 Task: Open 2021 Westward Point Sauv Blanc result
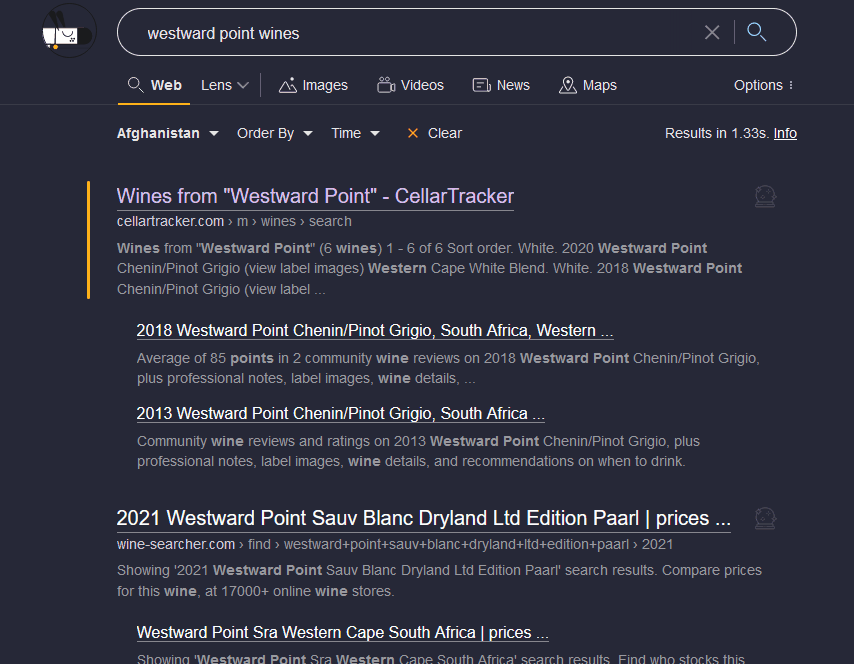[x=423, y=518]
